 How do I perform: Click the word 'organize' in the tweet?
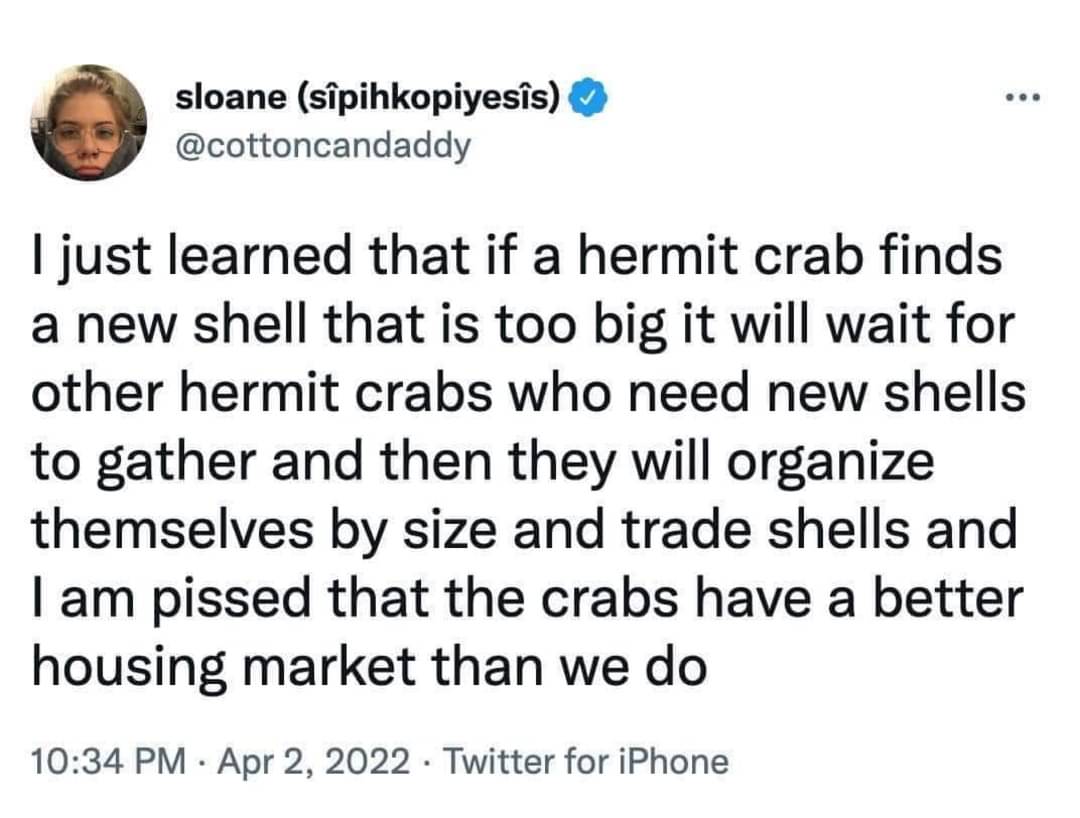point(831,465)
